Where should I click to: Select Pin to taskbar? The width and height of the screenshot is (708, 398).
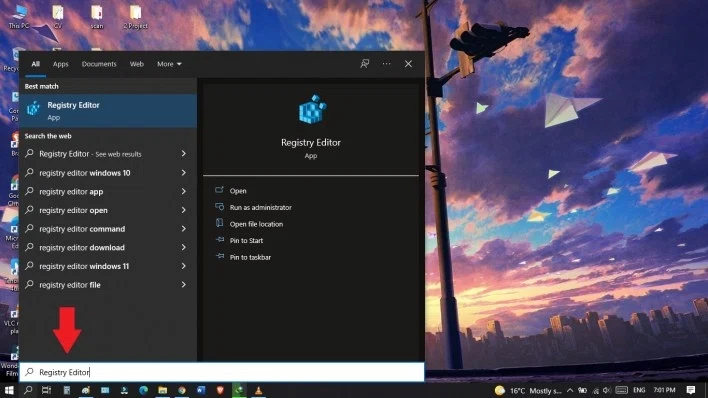[x=250, y=257]
